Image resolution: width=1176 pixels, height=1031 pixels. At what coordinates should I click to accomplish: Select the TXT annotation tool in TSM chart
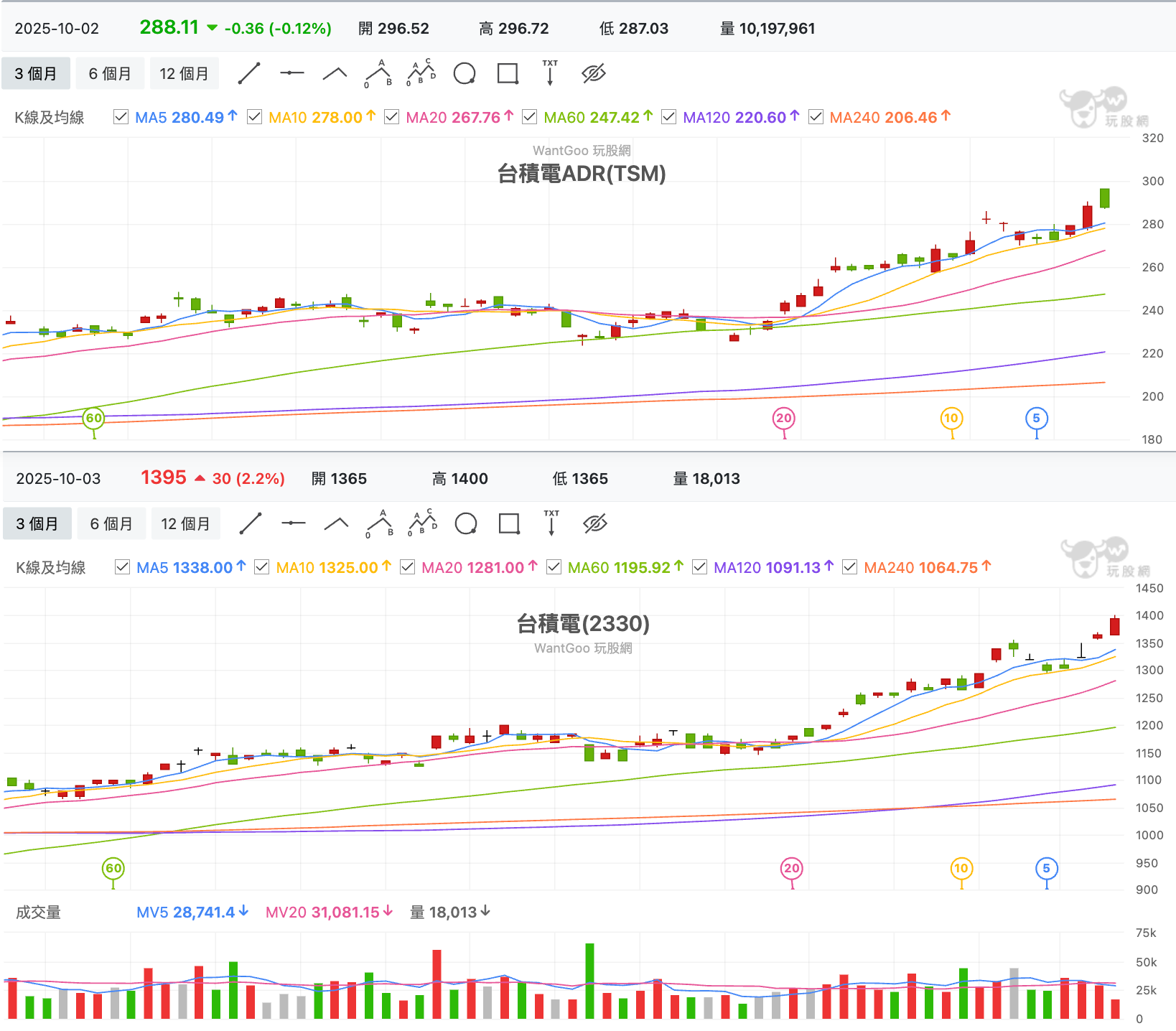pyautogui.click(x=550, y=73)
